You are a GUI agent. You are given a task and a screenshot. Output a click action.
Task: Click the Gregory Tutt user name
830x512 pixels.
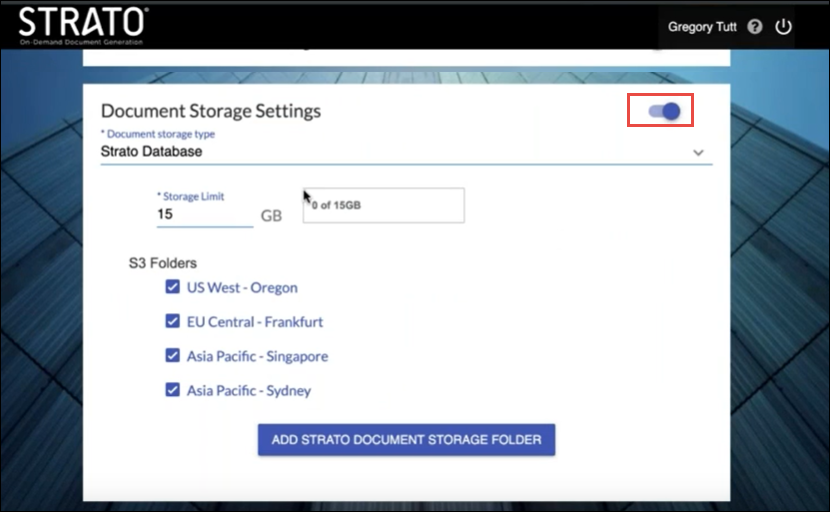click(703, 27)
